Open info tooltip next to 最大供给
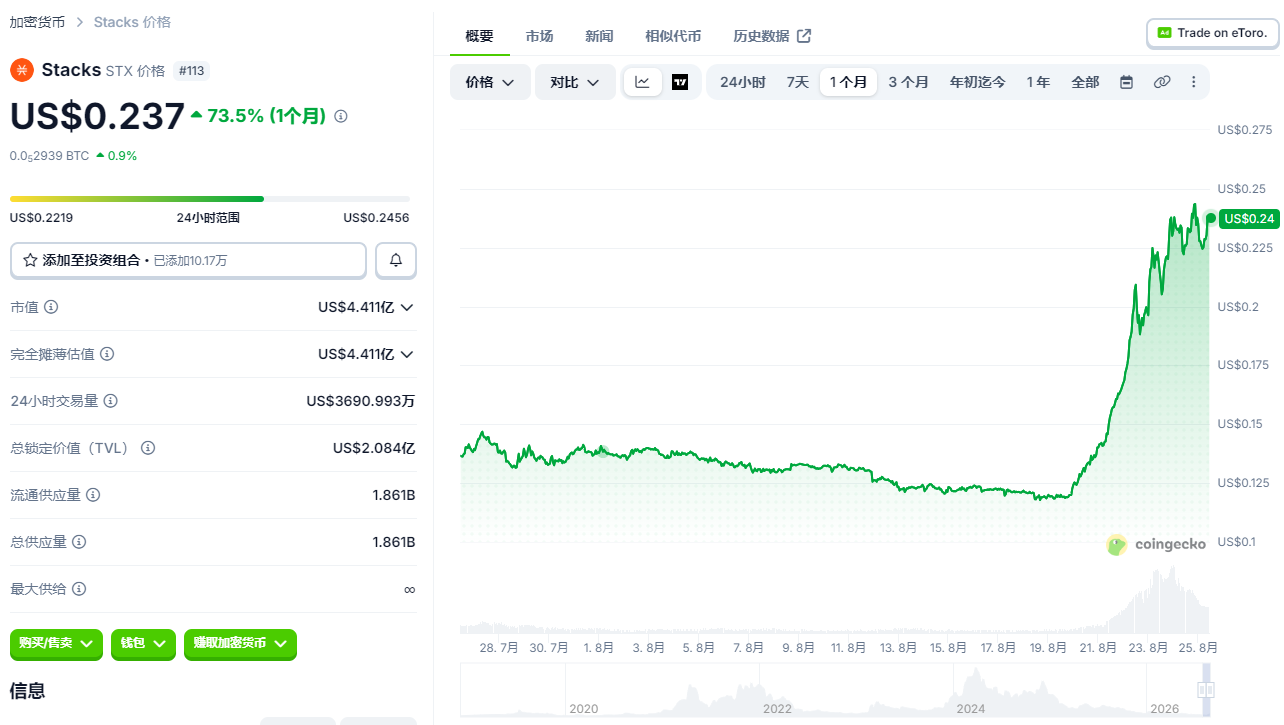 click(x=79, y=589)
